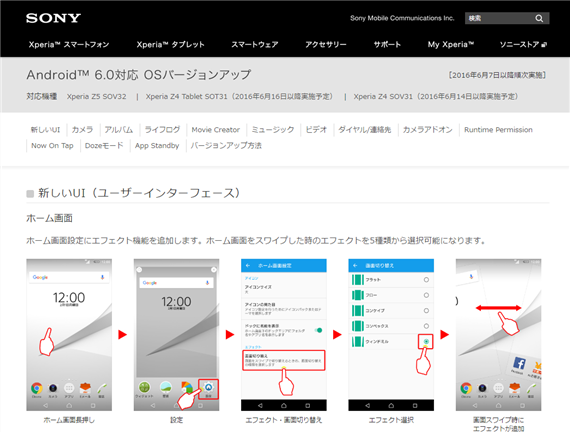Click Chrome icon in last phone screenshot
The height and width of the screenshot is (432, 570).
(466, 388)
